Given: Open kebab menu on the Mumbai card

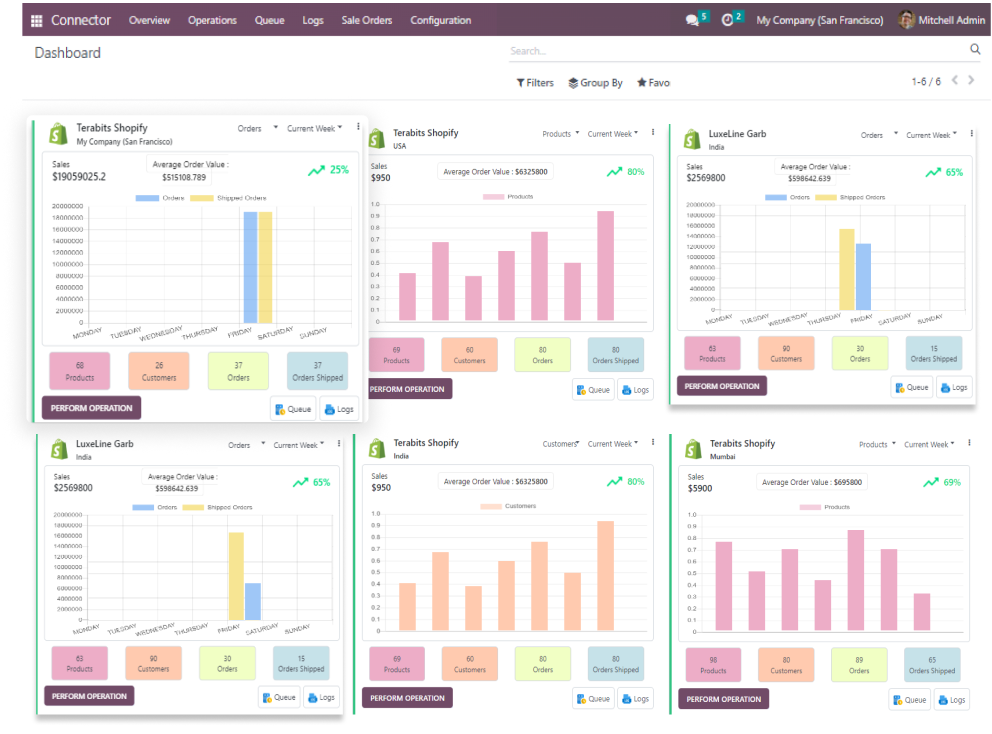Looking at the screenshot, I should pos(969,443).
